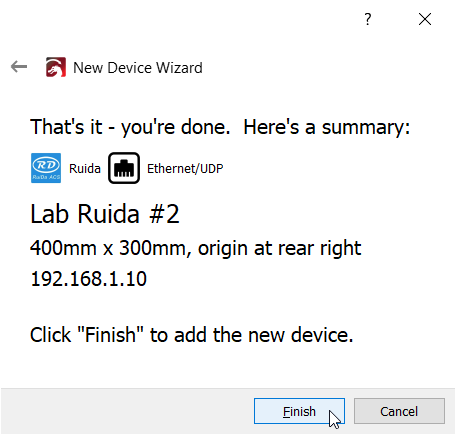
Task: Click the device name "Lab Ruida #2"
Action: pos(105,214)
